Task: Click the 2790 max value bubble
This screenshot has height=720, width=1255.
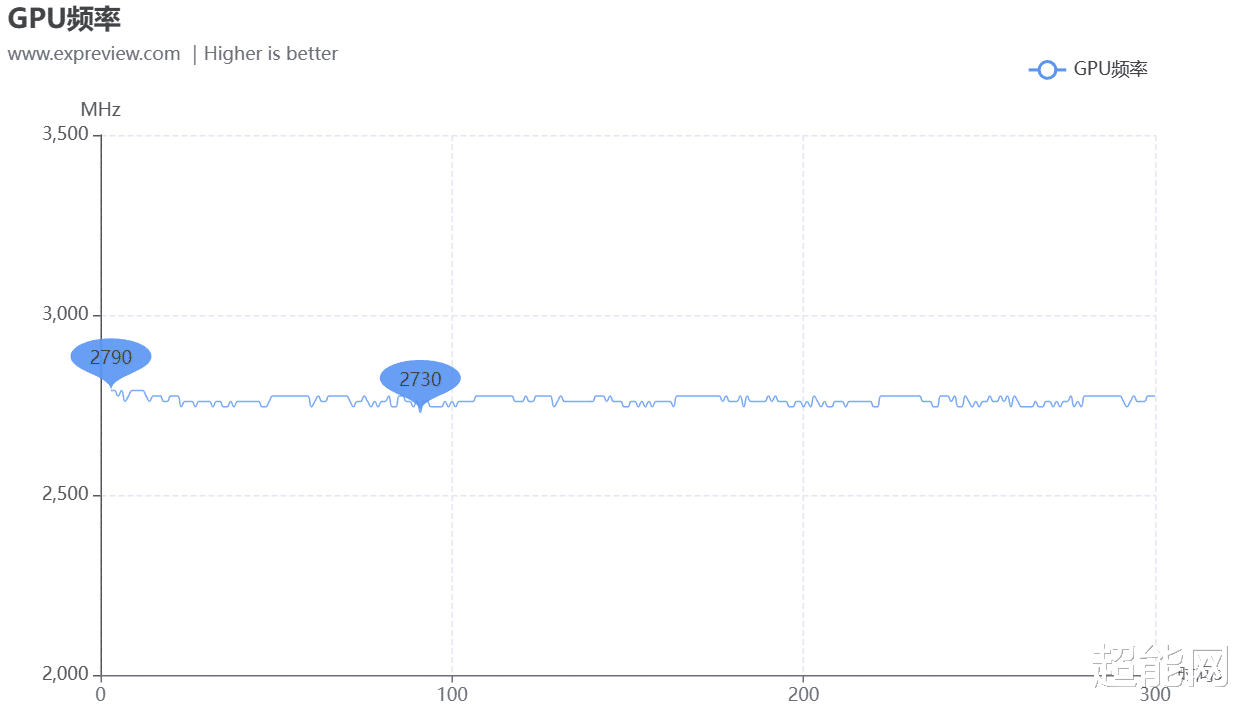Action: (x=111, y=357)
